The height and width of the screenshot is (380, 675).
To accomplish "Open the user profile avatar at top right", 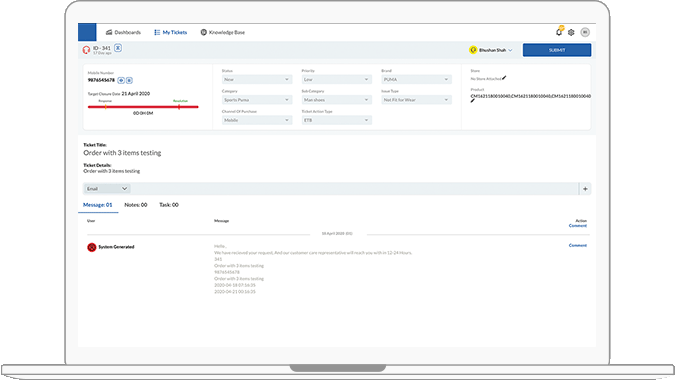I will [585, 32].
